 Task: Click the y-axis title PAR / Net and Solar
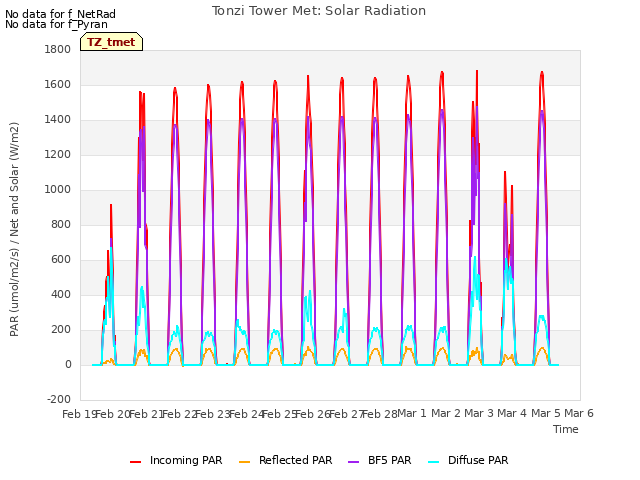14,229
